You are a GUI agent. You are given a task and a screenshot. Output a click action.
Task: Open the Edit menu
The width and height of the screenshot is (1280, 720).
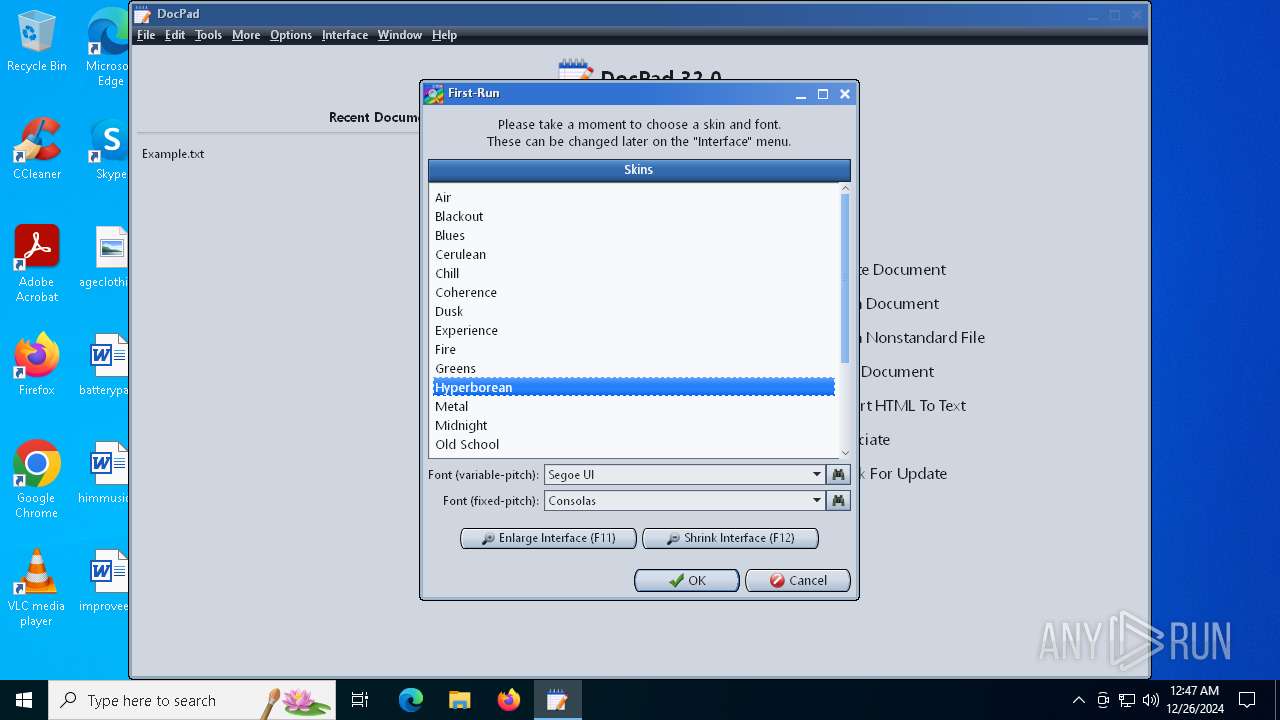pyautogui.click(x=175, y=35)
